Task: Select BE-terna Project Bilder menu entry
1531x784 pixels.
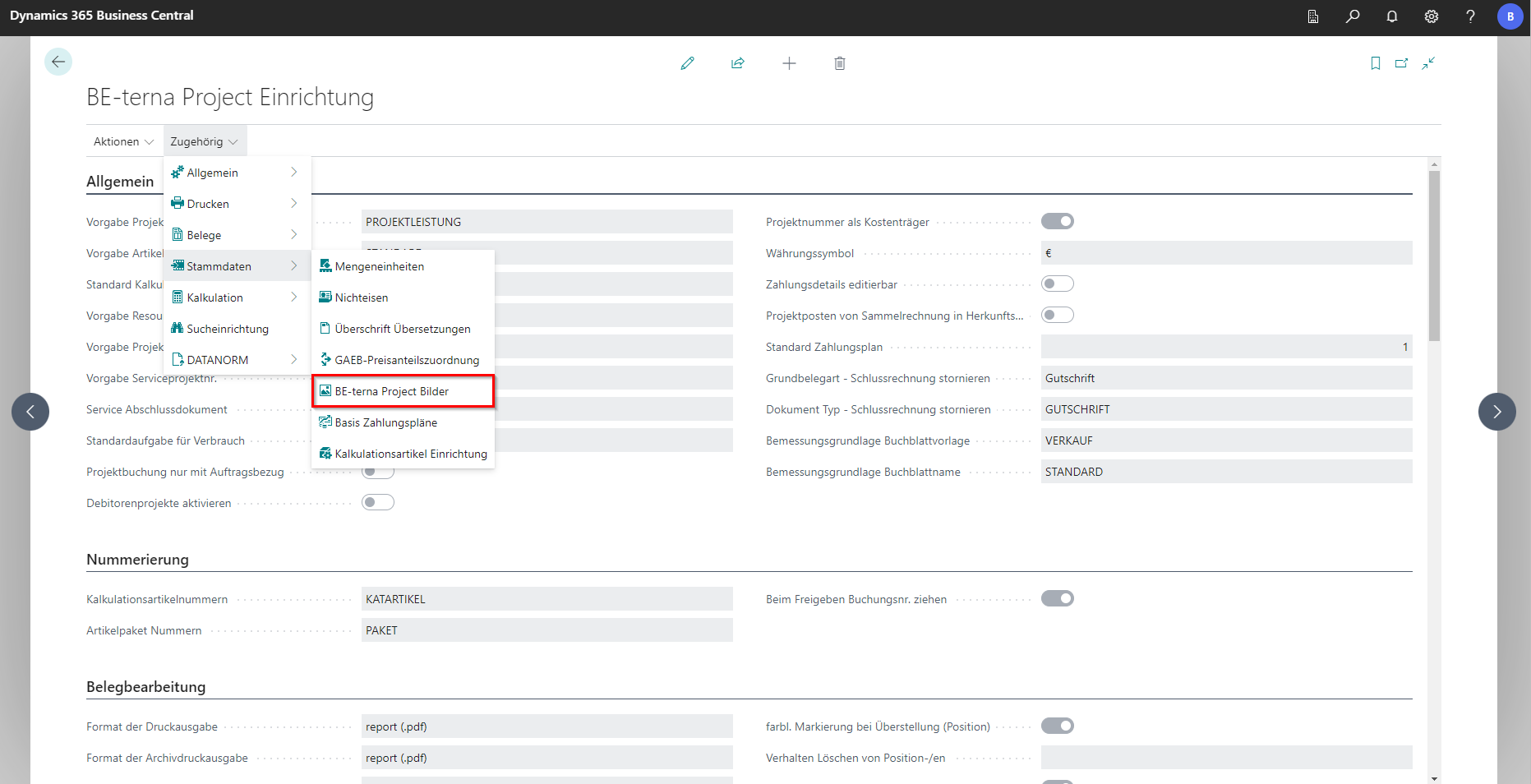Action: coord(403,391)
